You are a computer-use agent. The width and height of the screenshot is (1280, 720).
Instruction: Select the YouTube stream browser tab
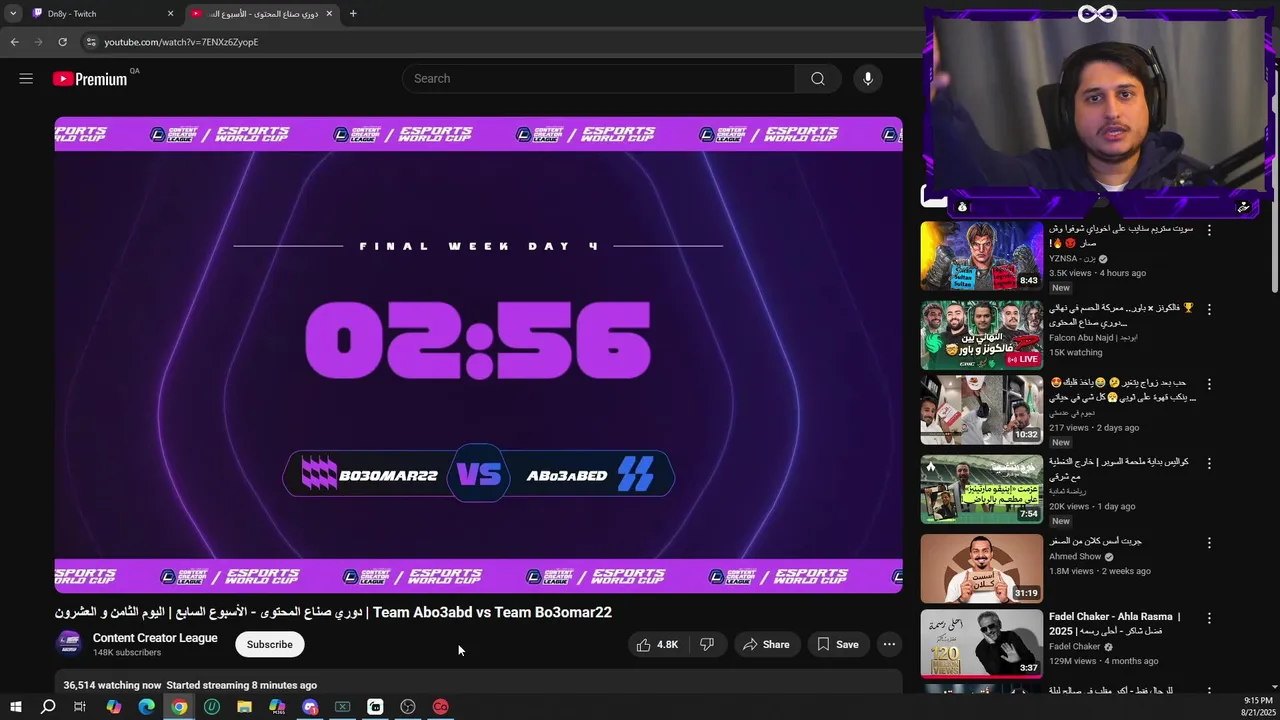click(x=262, y=14)
